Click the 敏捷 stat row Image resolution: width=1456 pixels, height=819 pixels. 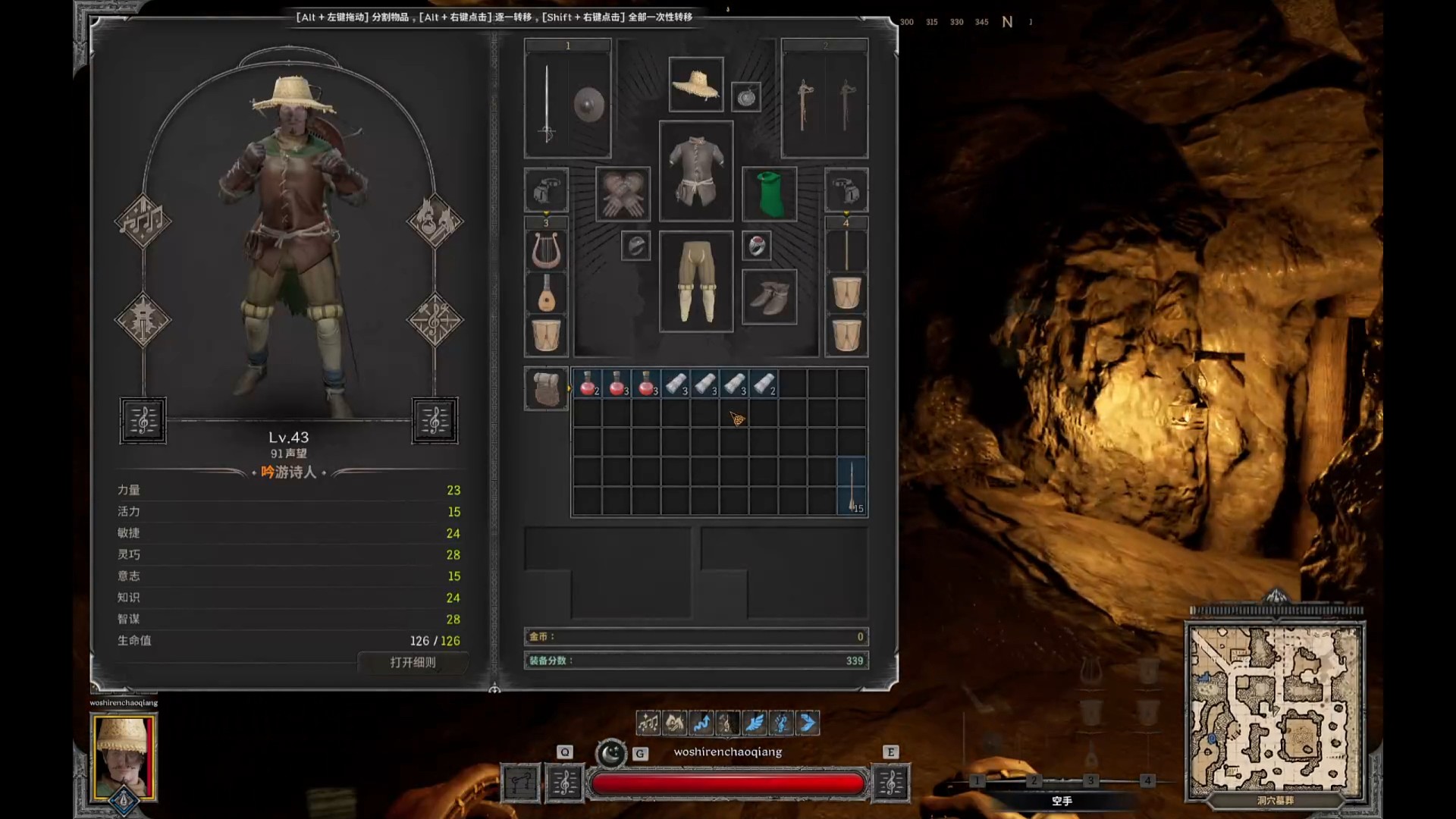289,533
